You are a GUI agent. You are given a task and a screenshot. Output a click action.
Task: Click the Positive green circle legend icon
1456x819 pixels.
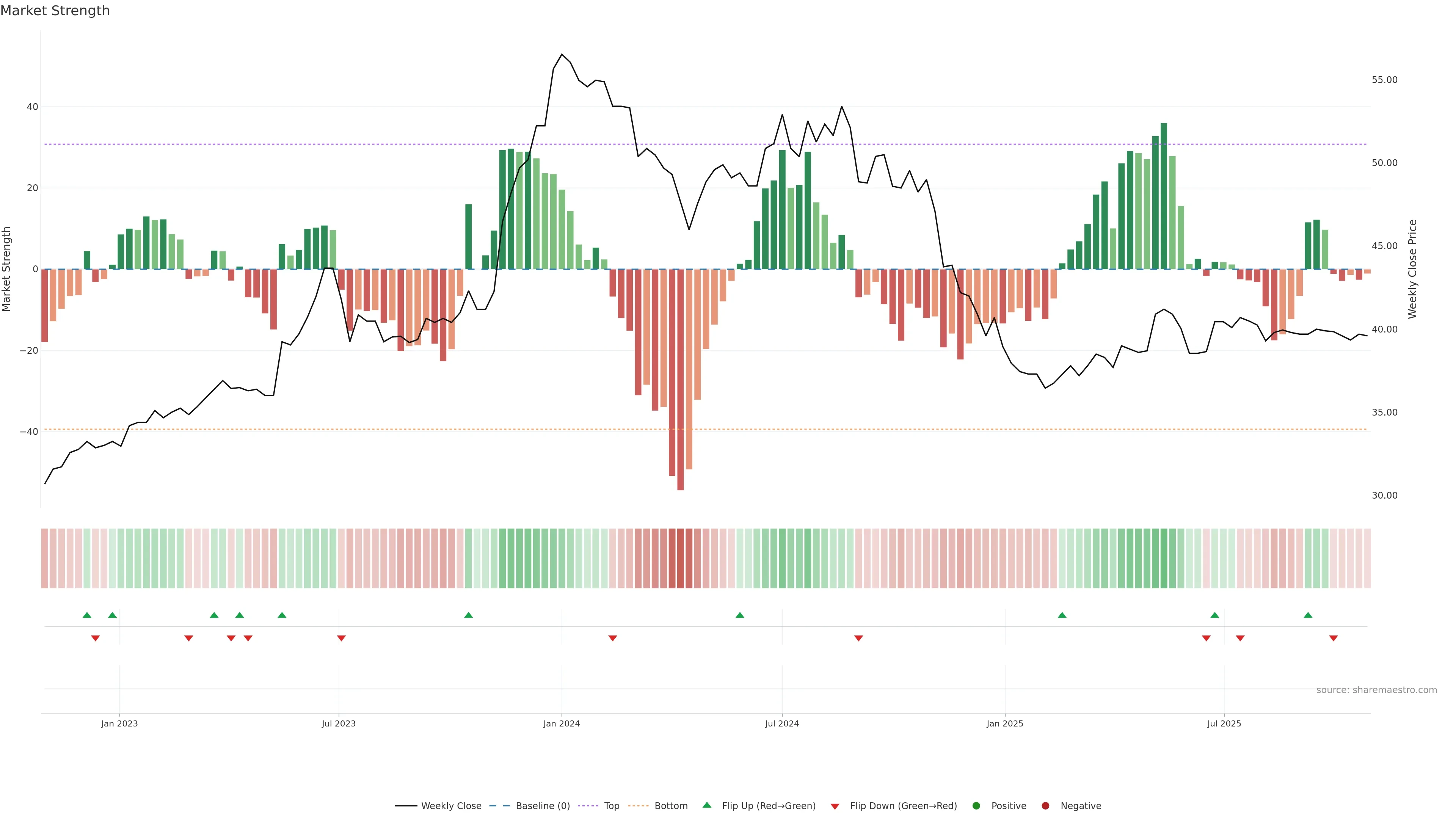(976, 805)
